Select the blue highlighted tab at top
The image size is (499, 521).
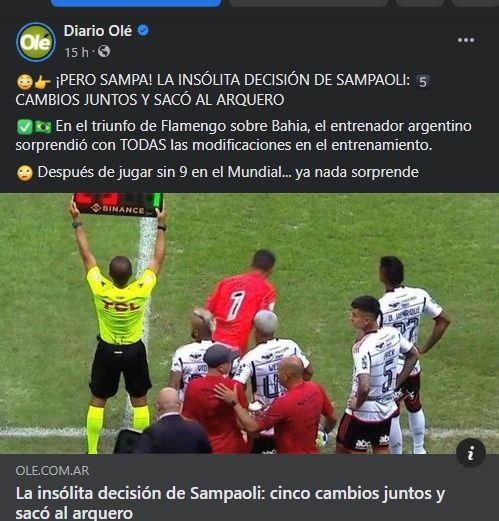pos(136,3)
